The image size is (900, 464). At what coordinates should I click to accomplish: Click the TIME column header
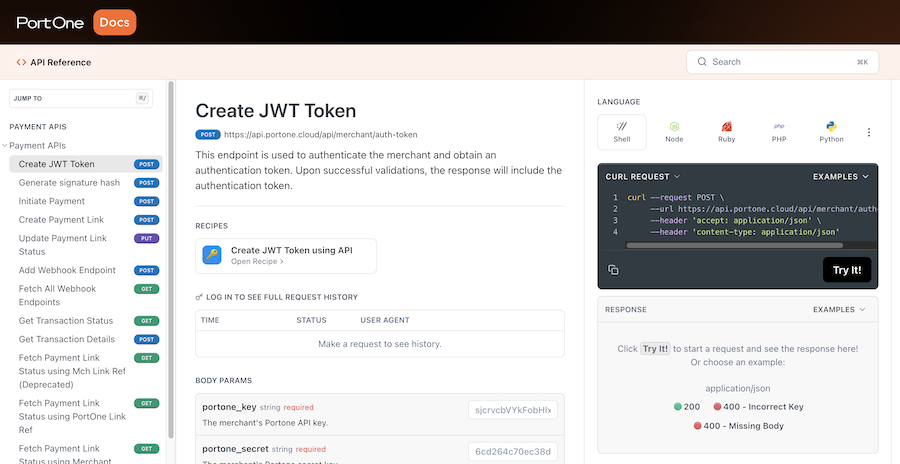[210, 320]
